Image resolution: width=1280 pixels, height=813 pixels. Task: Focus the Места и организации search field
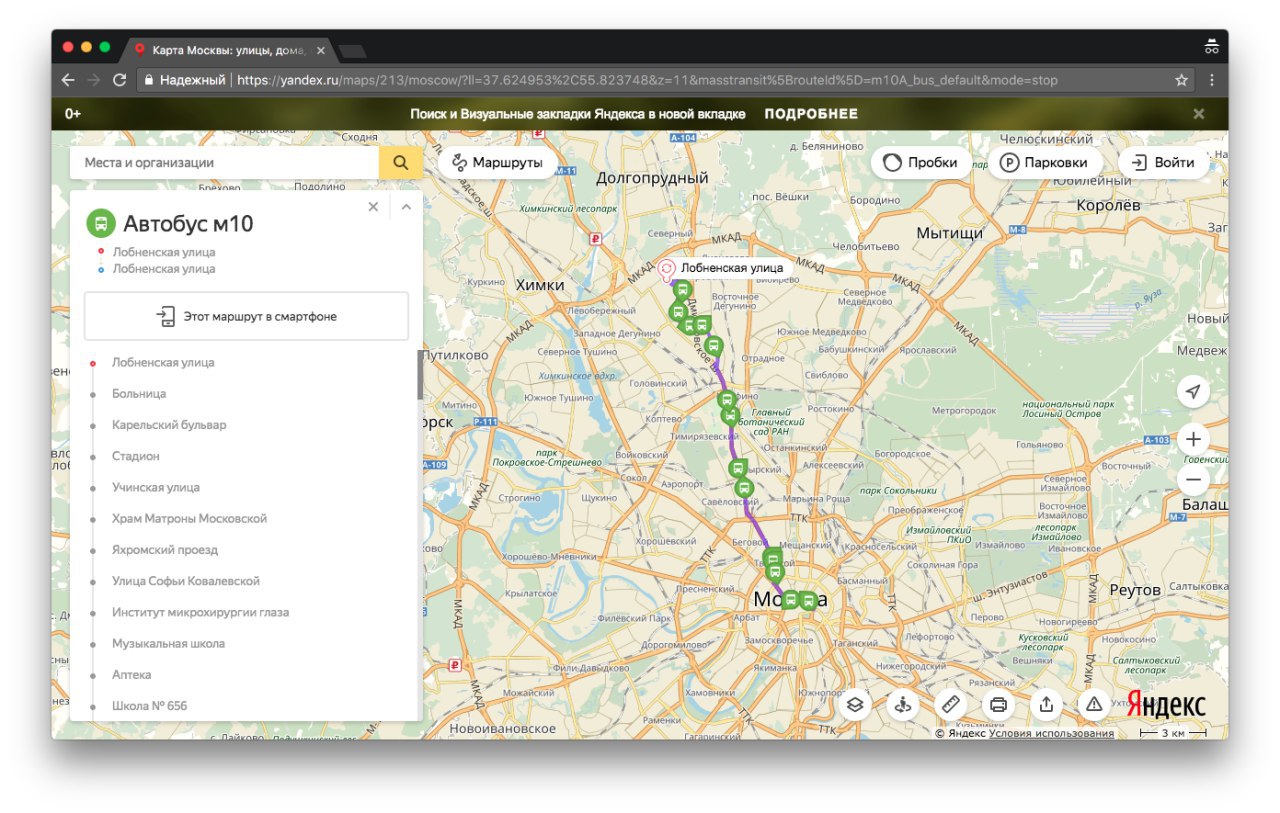coord(225,162)
